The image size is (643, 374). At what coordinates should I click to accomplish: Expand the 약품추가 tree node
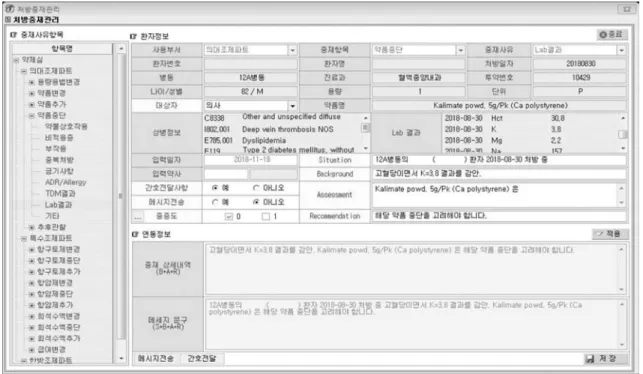click(32, 104)
